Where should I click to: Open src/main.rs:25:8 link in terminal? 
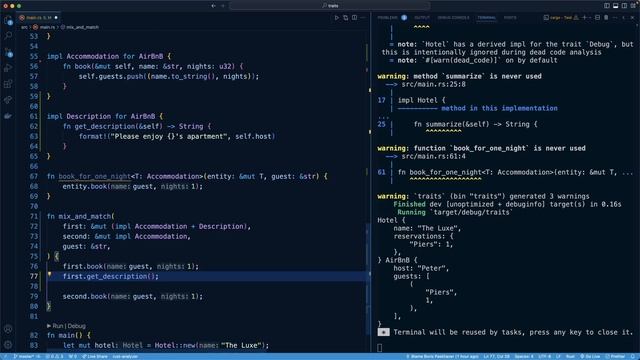pos(433,84)
